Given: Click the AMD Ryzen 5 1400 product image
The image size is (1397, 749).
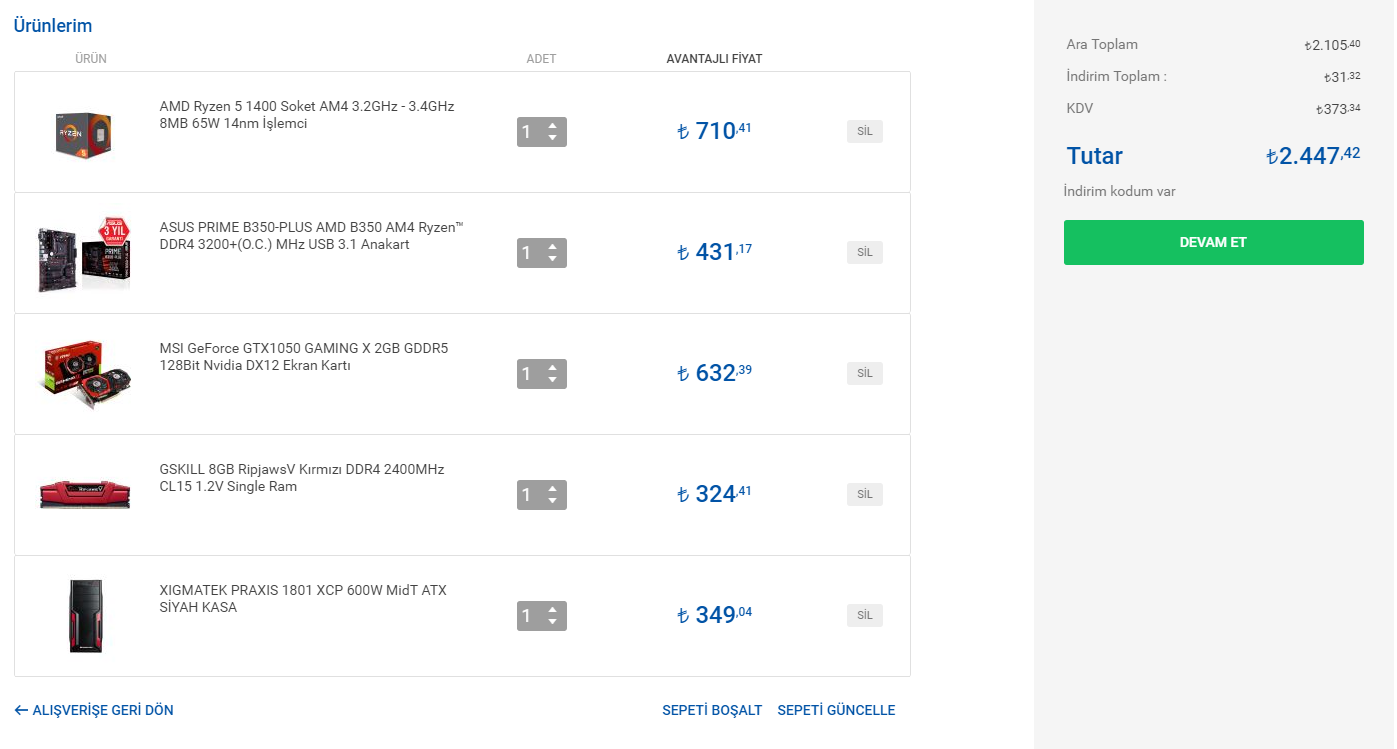Looking at the screenshot, I should (84, 132).
